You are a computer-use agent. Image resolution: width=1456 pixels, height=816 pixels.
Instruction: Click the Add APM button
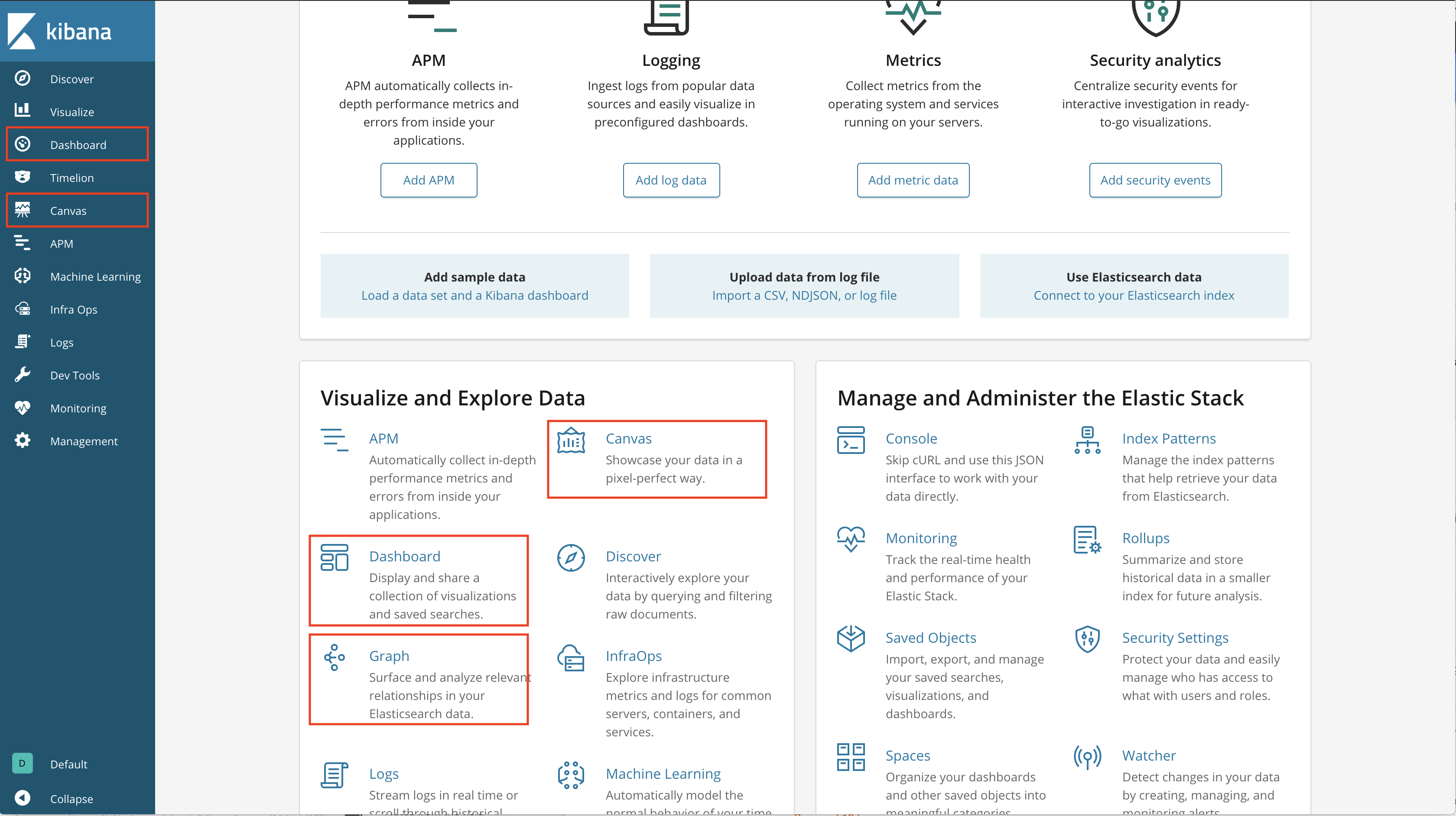tap(429, 180)
